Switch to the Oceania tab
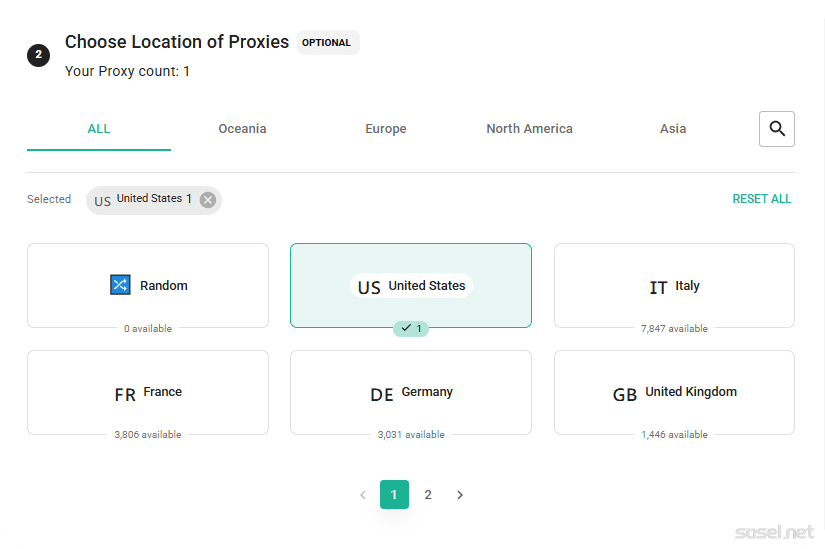This screenshot has height=549, width=825. 242,129
